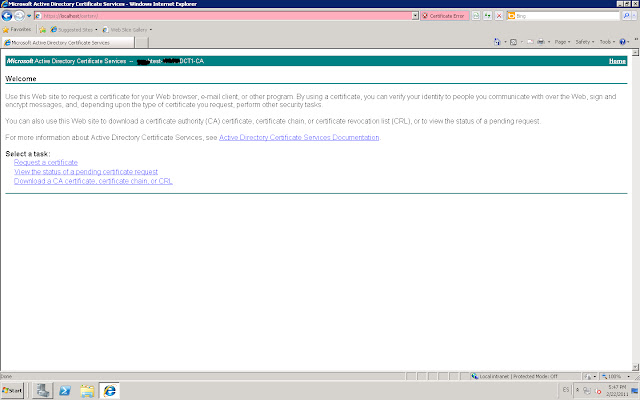The image size is (640, 400).
Task: Focus the Bing search input field
Action: (567, 16)
